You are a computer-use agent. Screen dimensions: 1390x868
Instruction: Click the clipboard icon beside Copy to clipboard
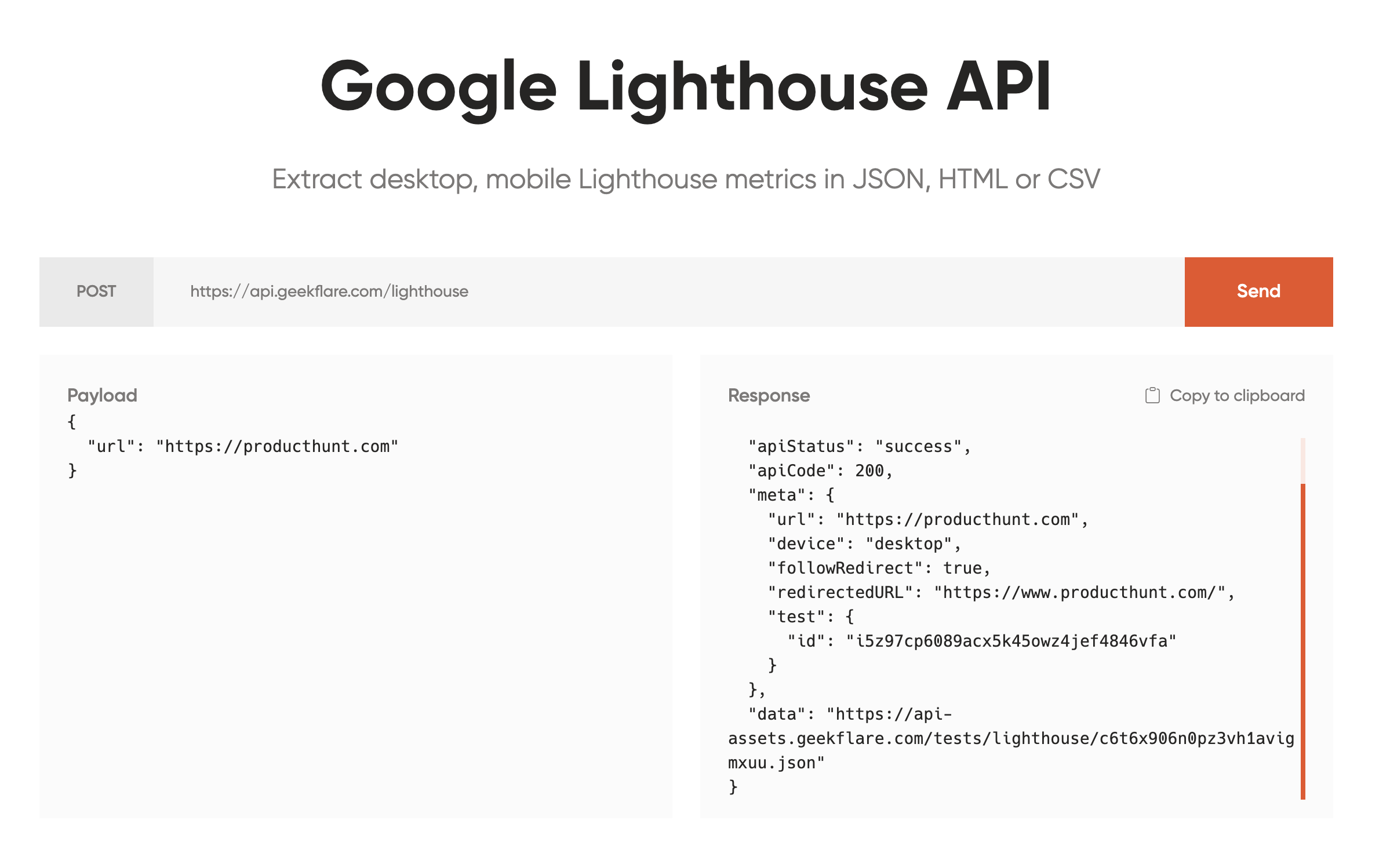coord(1152,395)
